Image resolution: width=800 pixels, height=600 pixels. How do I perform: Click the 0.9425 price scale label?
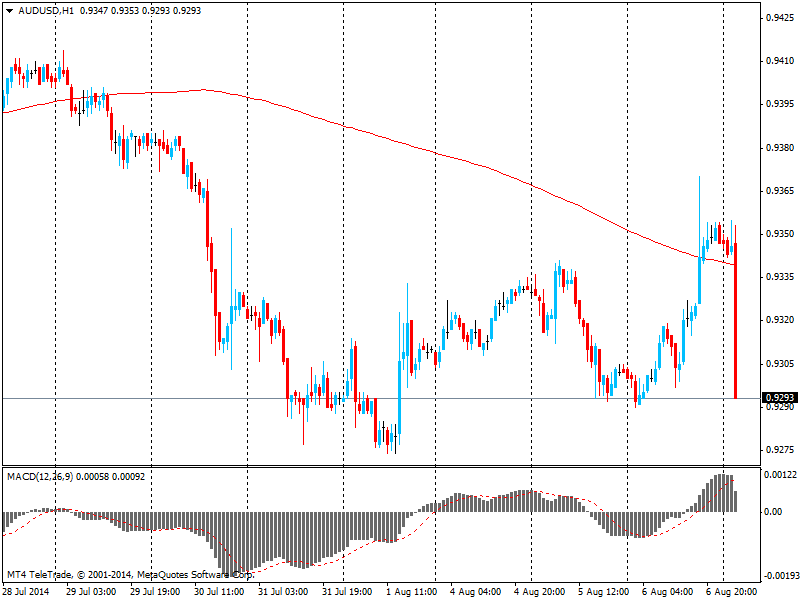[x=780, y=17]
